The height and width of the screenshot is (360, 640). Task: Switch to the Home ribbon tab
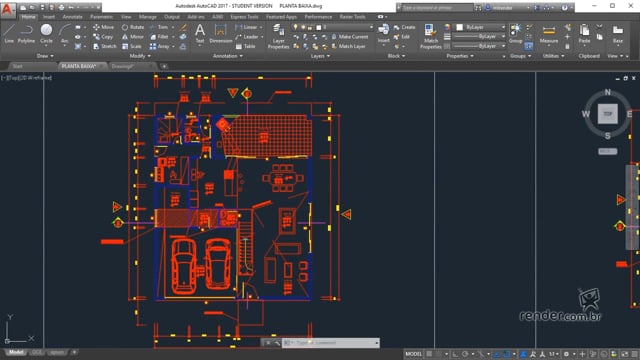pos(28,17)
